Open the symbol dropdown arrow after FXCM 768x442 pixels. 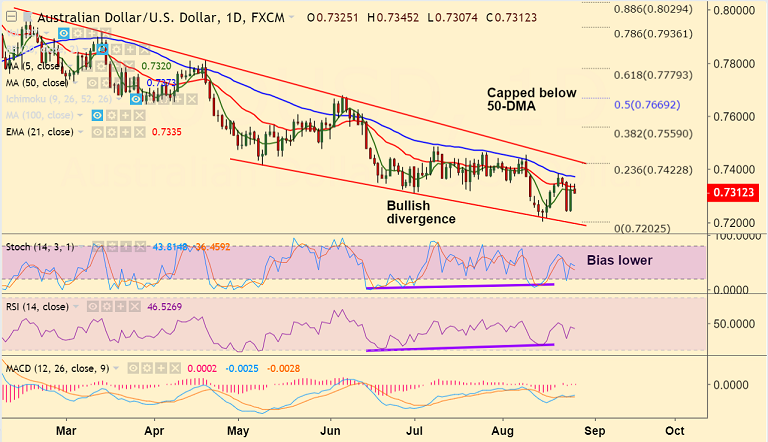coord(291,18)
